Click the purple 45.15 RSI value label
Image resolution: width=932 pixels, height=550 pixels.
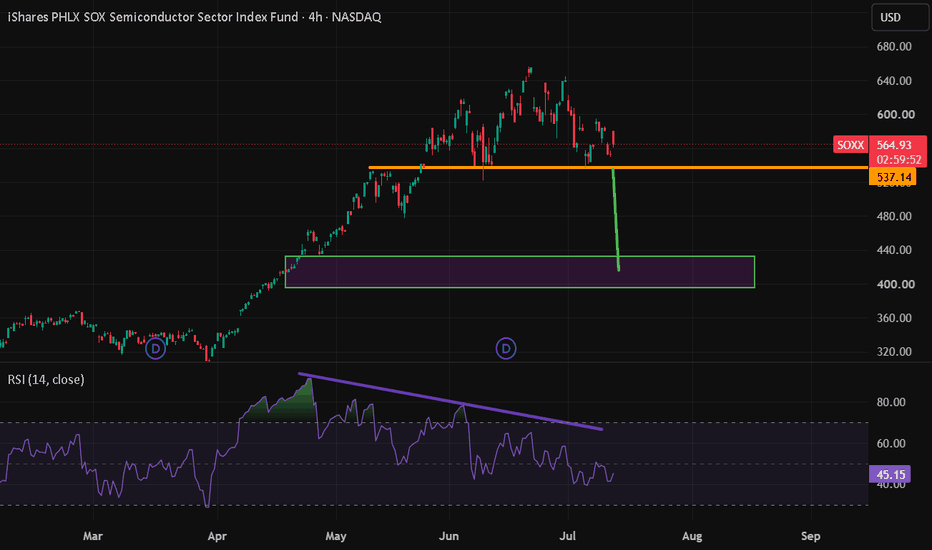[890, 474]
